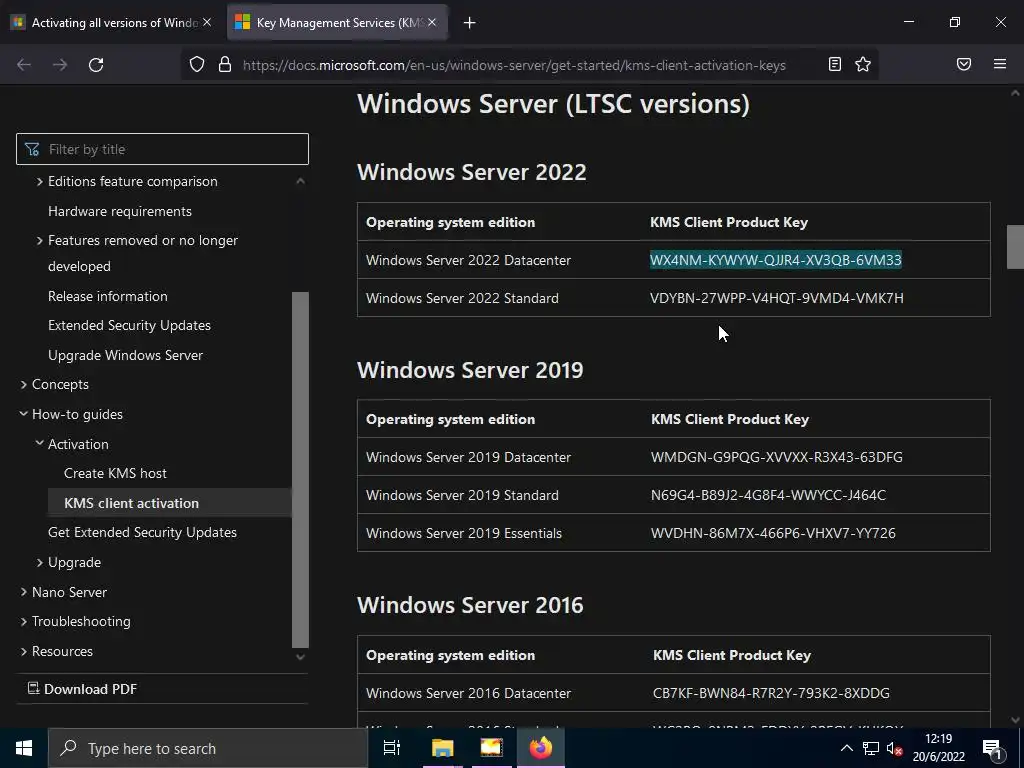Viewport: 1024px width, 768px height.
Task: Click the address bar URL
Action: coord(514,65)
